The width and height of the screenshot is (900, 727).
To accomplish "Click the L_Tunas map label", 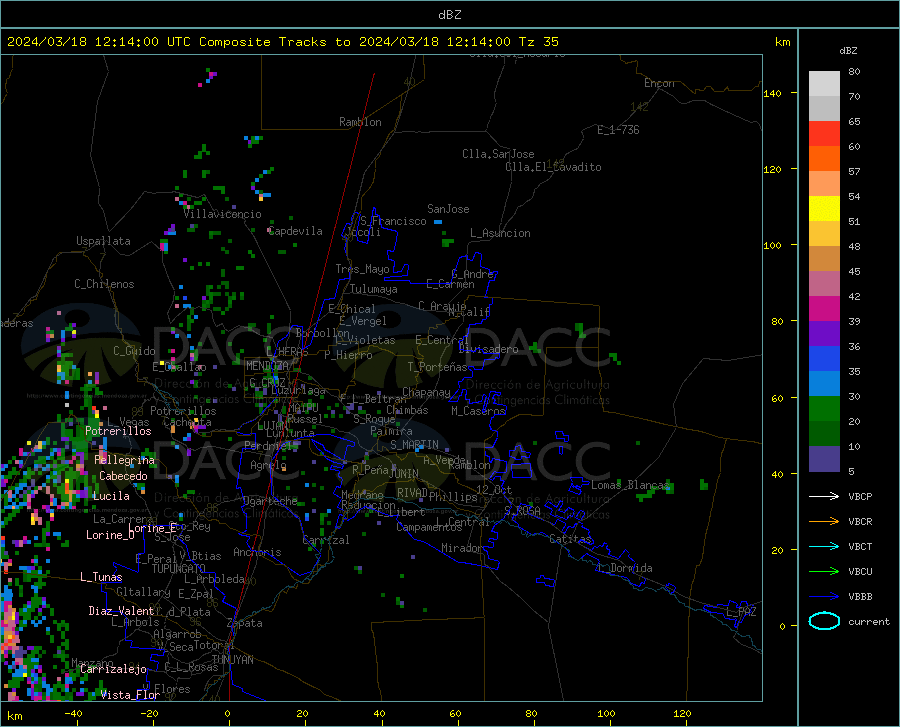I will pyautogui.click(x=101, y=577).
